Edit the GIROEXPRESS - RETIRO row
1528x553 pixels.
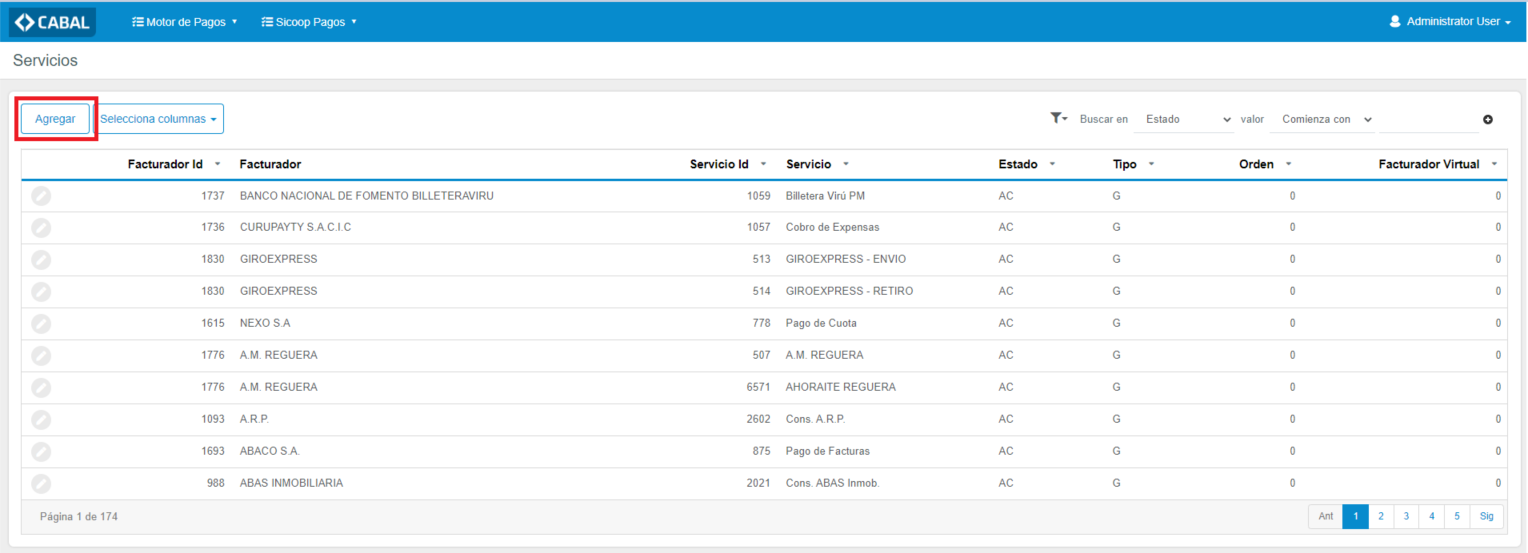41,292
